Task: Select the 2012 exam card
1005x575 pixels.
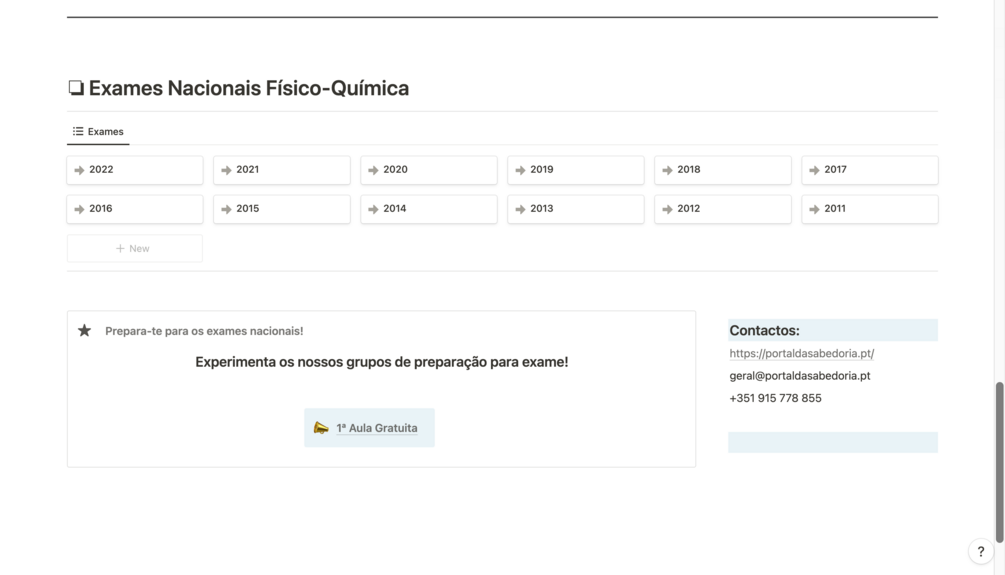Action: tap(723, 209)
